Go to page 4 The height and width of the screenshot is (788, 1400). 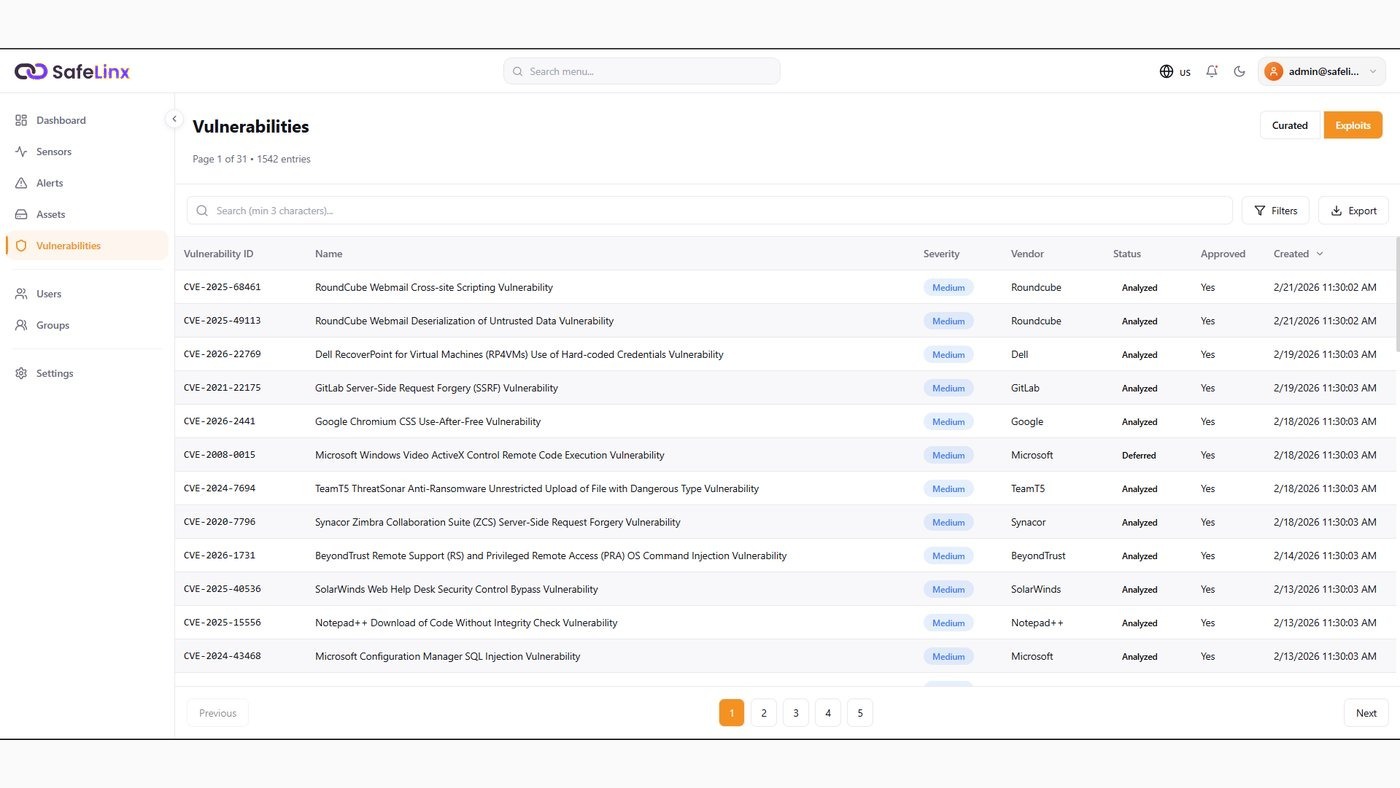[828, 713]
